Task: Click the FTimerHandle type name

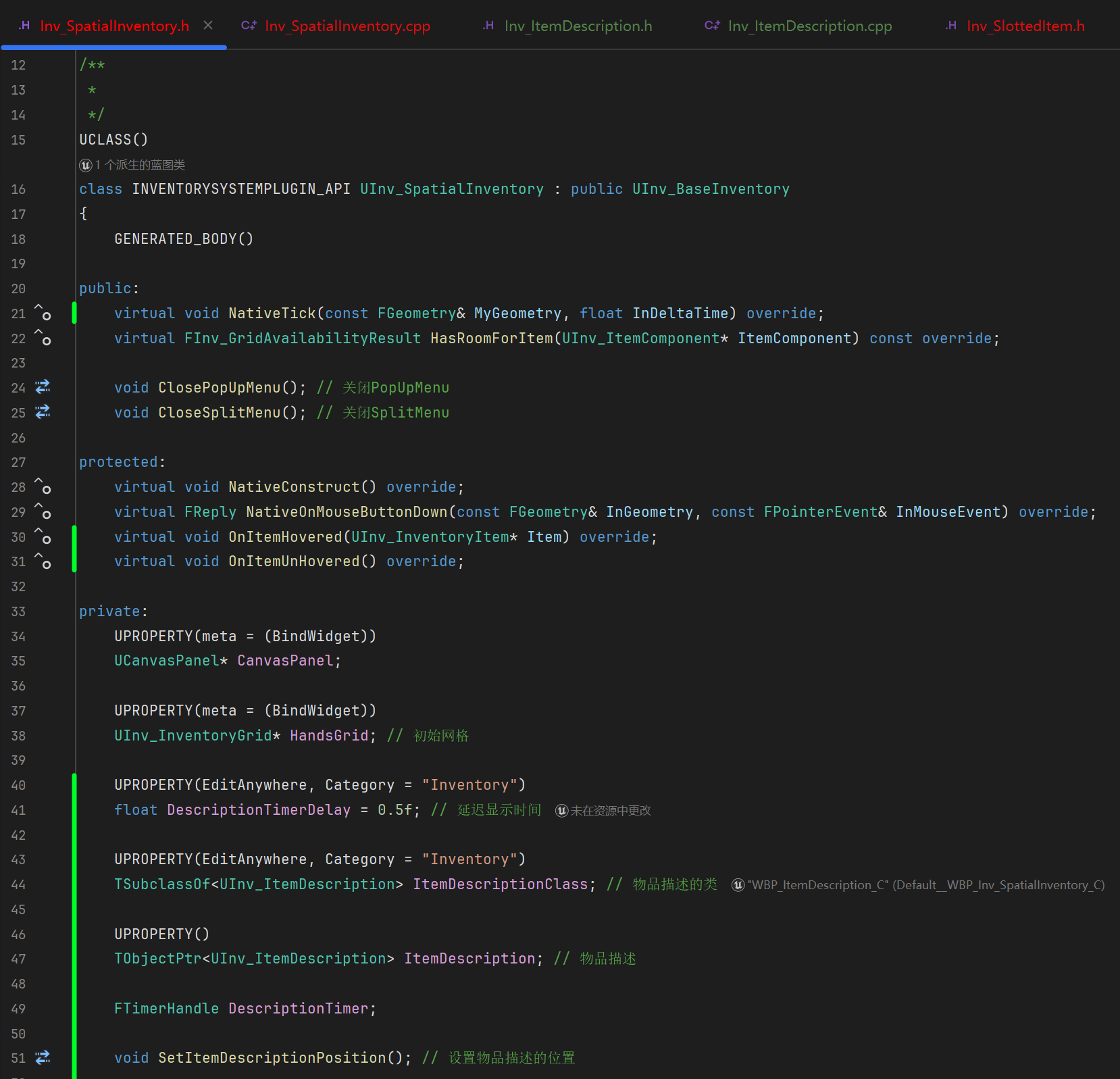Action: [167, 1008]
